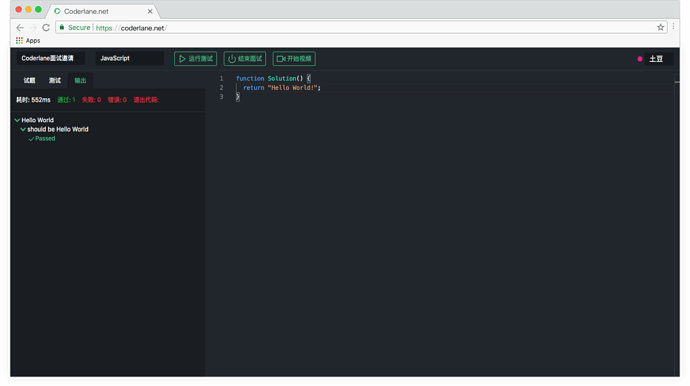
Task: Switch to the middle left-panel tab (测试)
Action: [x=55, y=80]
